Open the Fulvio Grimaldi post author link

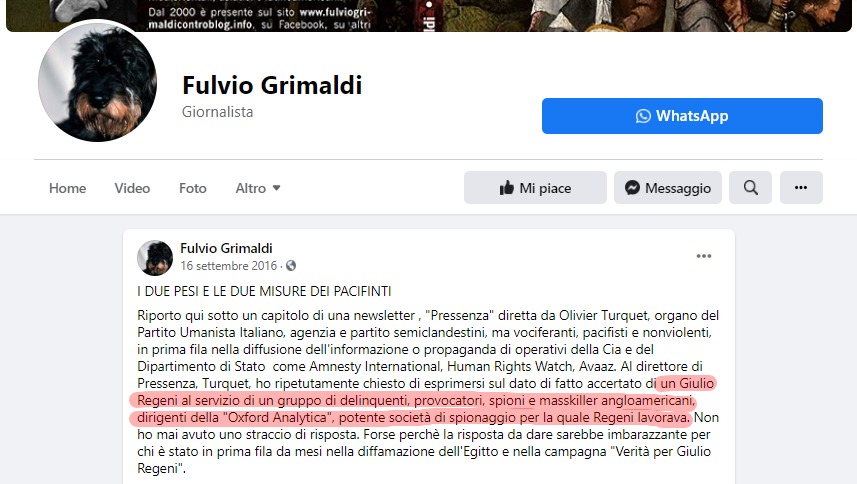[x=226, y=248]
